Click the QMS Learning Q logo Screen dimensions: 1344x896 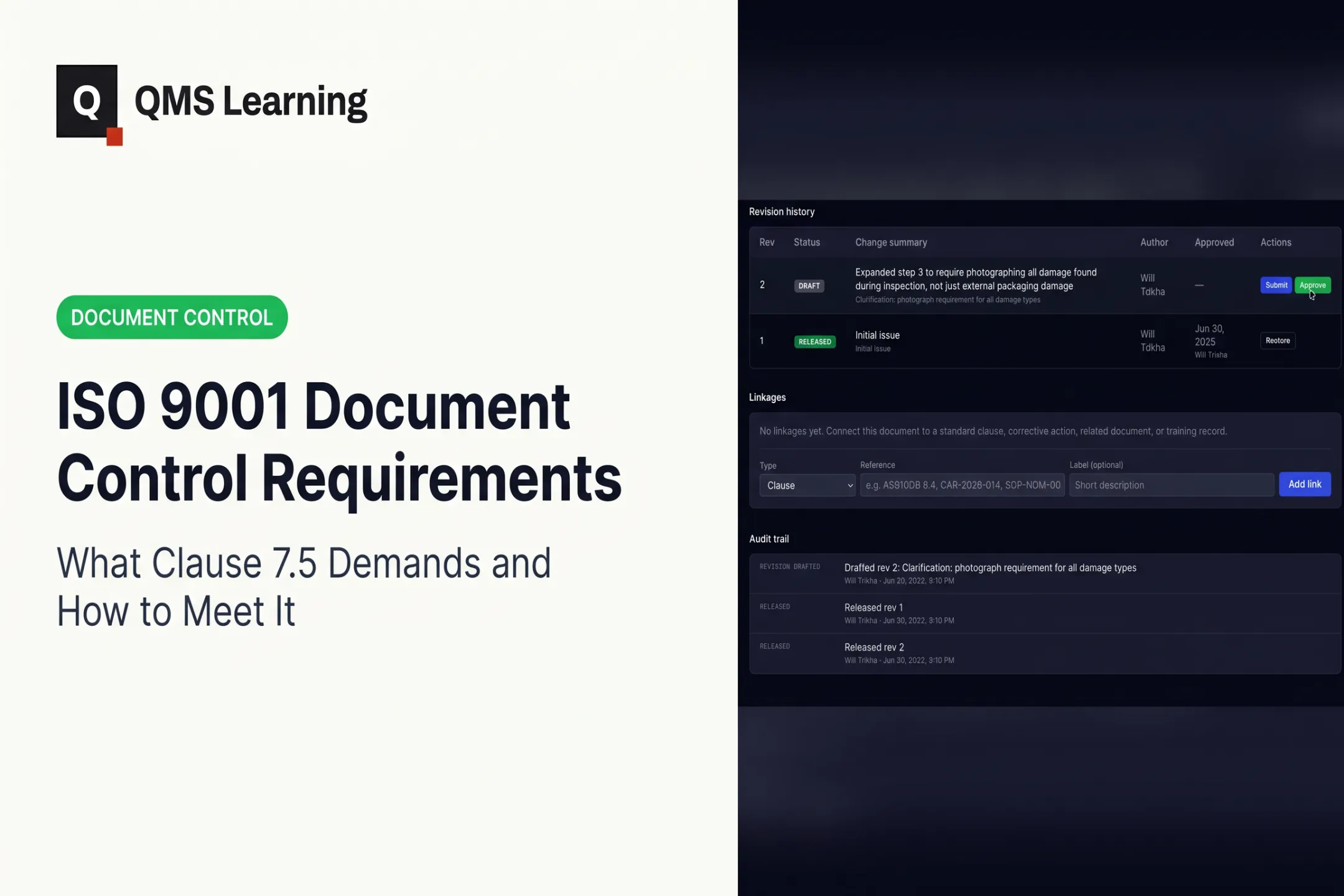pos(89,105)
